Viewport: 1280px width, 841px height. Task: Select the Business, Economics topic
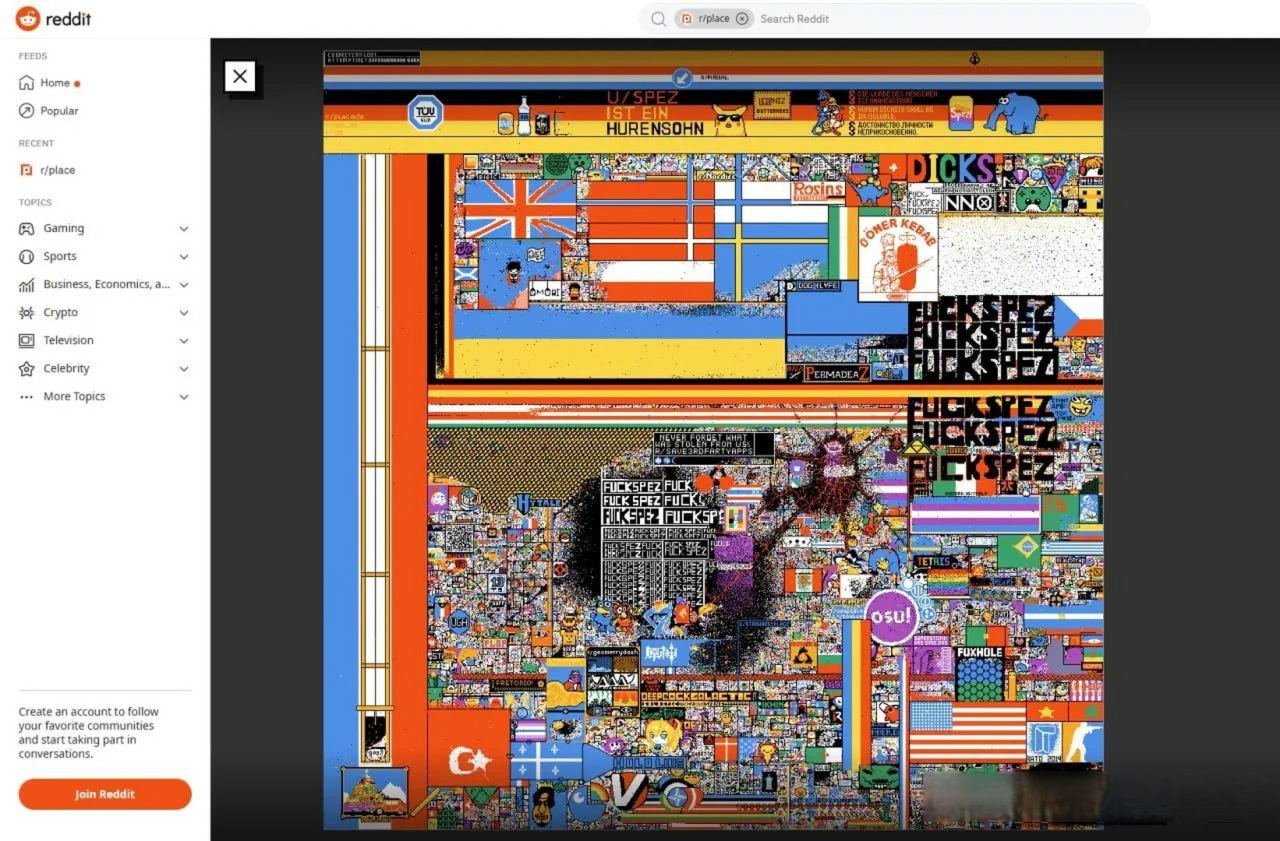[107, 285]
